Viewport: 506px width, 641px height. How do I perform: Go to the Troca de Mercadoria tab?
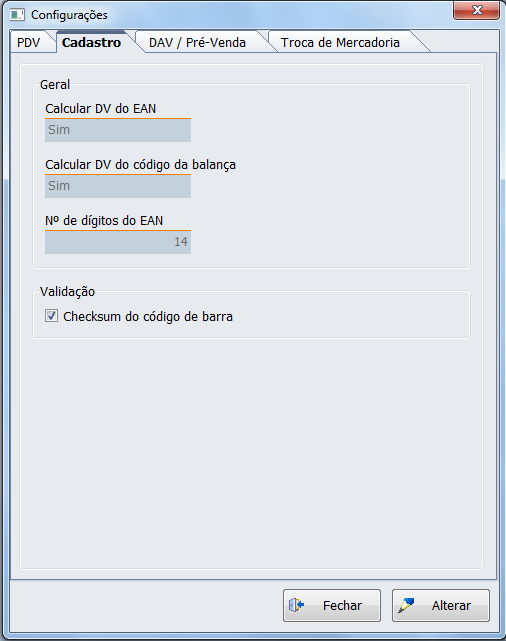coord(340,43)
